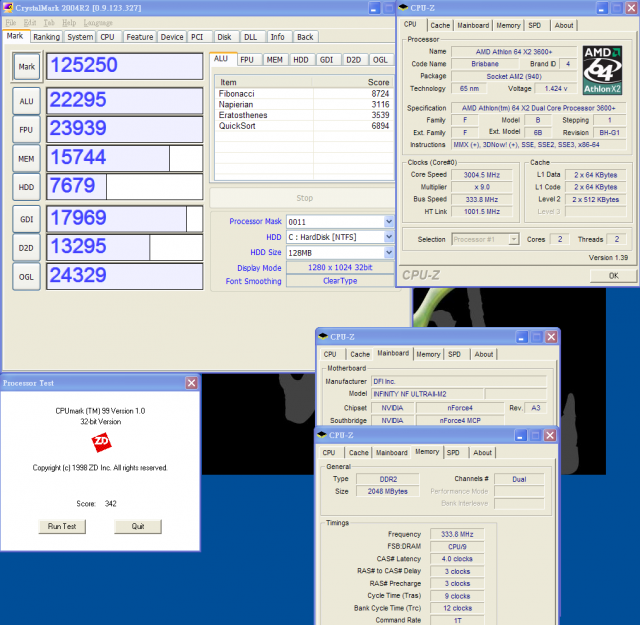Image resolution: width=640 pixels, height=625 pixels.
Task: Select the Fibonacci score row
Action: point(304,93)
